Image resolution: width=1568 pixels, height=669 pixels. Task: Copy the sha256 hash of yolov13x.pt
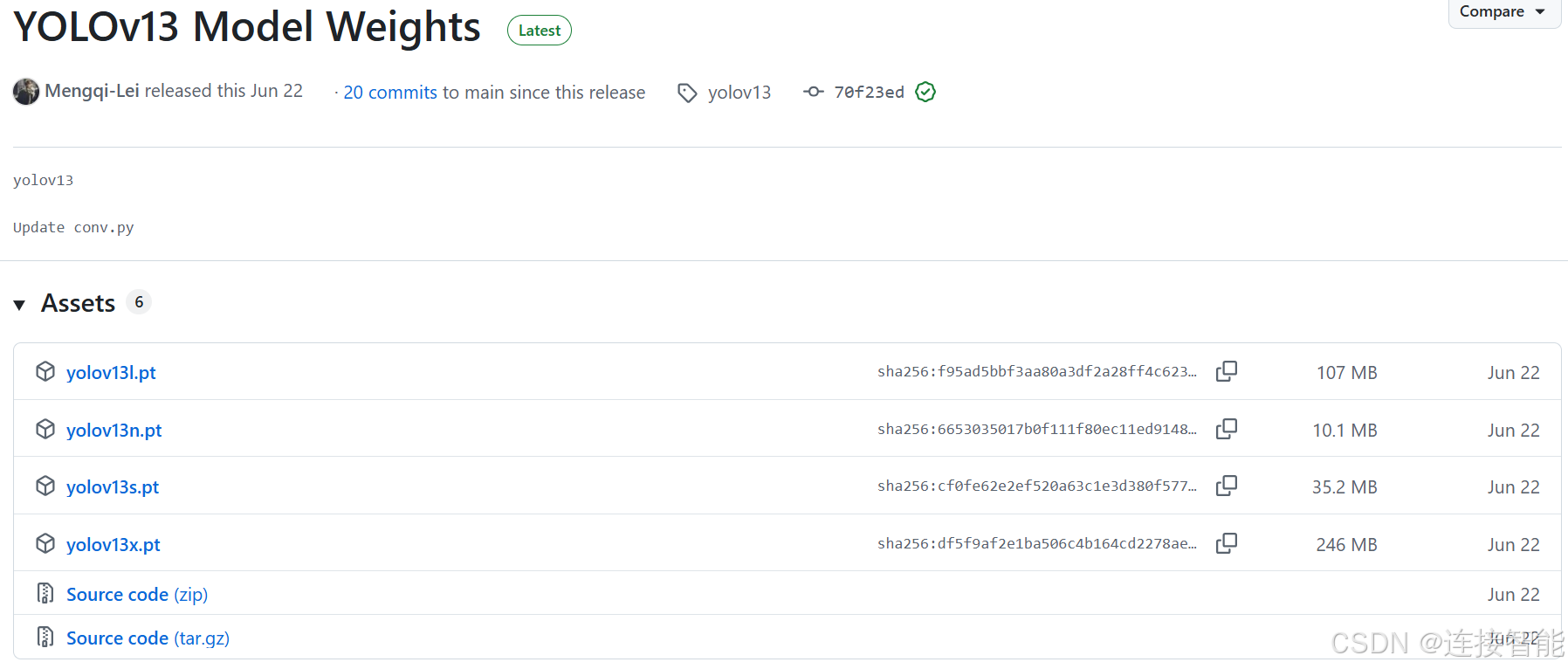[1227, 543]
